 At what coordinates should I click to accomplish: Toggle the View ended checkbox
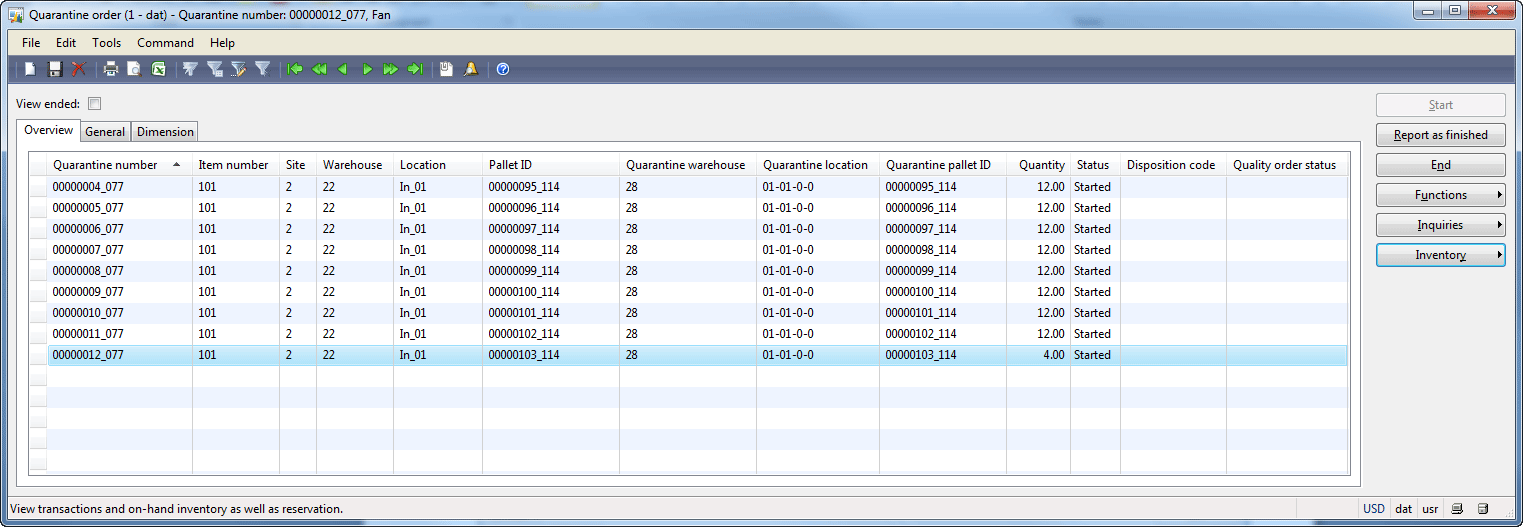[95, 103]
